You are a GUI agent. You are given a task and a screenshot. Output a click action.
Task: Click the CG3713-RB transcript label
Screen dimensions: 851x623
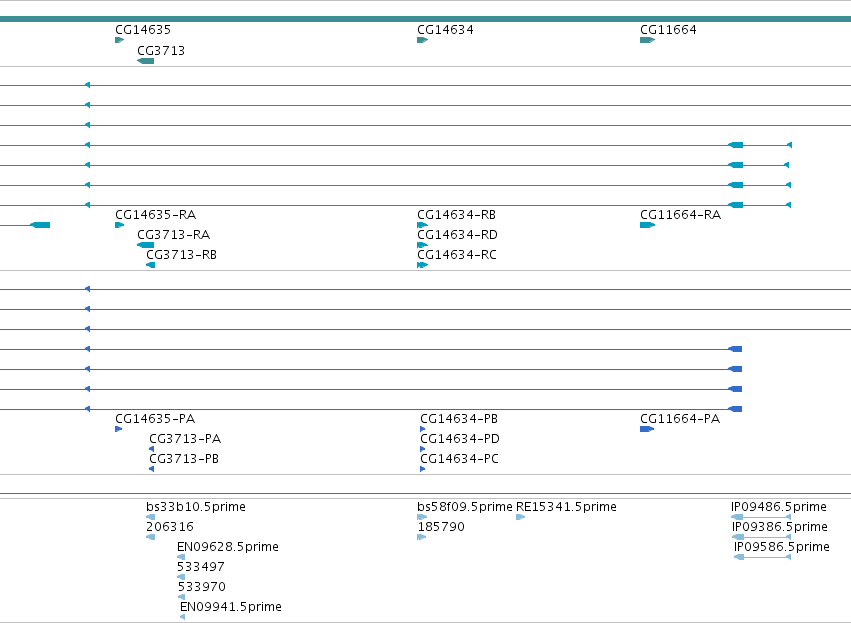click(x=181, y=255)
